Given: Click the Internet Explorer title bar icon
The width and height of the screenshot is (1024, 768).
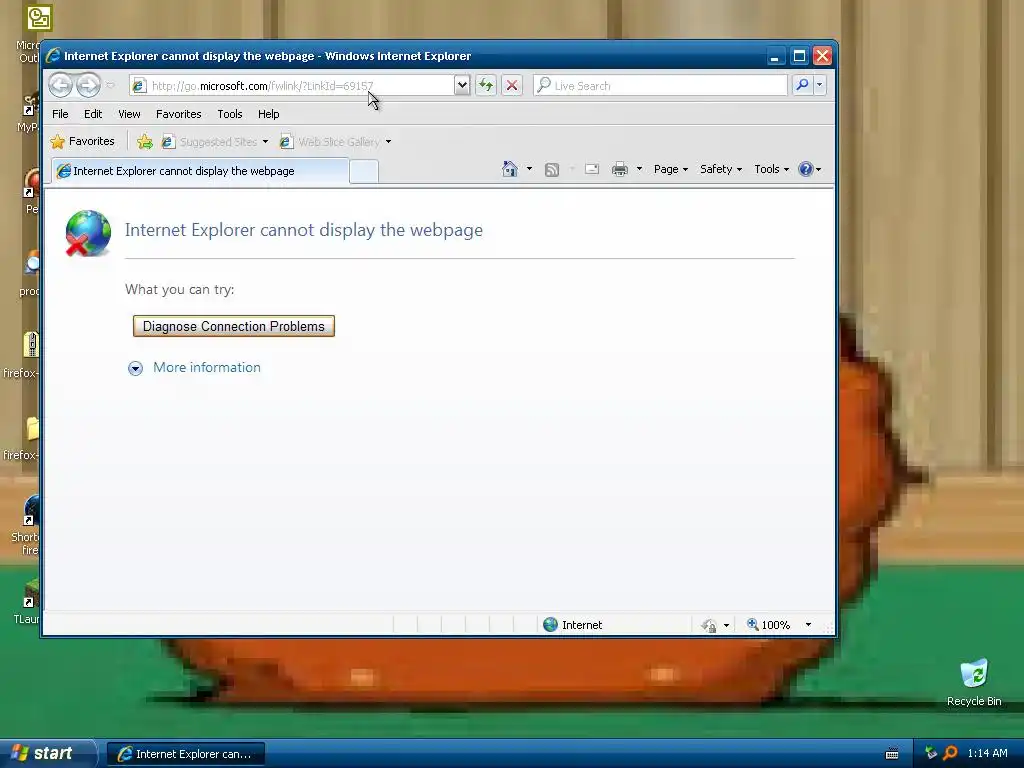Looking at the screenshot, I should coord(53,56).
